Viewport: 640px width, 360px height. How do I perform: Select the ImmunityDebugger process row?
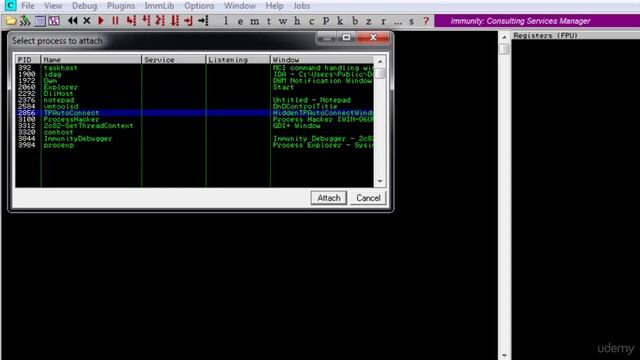194,139
